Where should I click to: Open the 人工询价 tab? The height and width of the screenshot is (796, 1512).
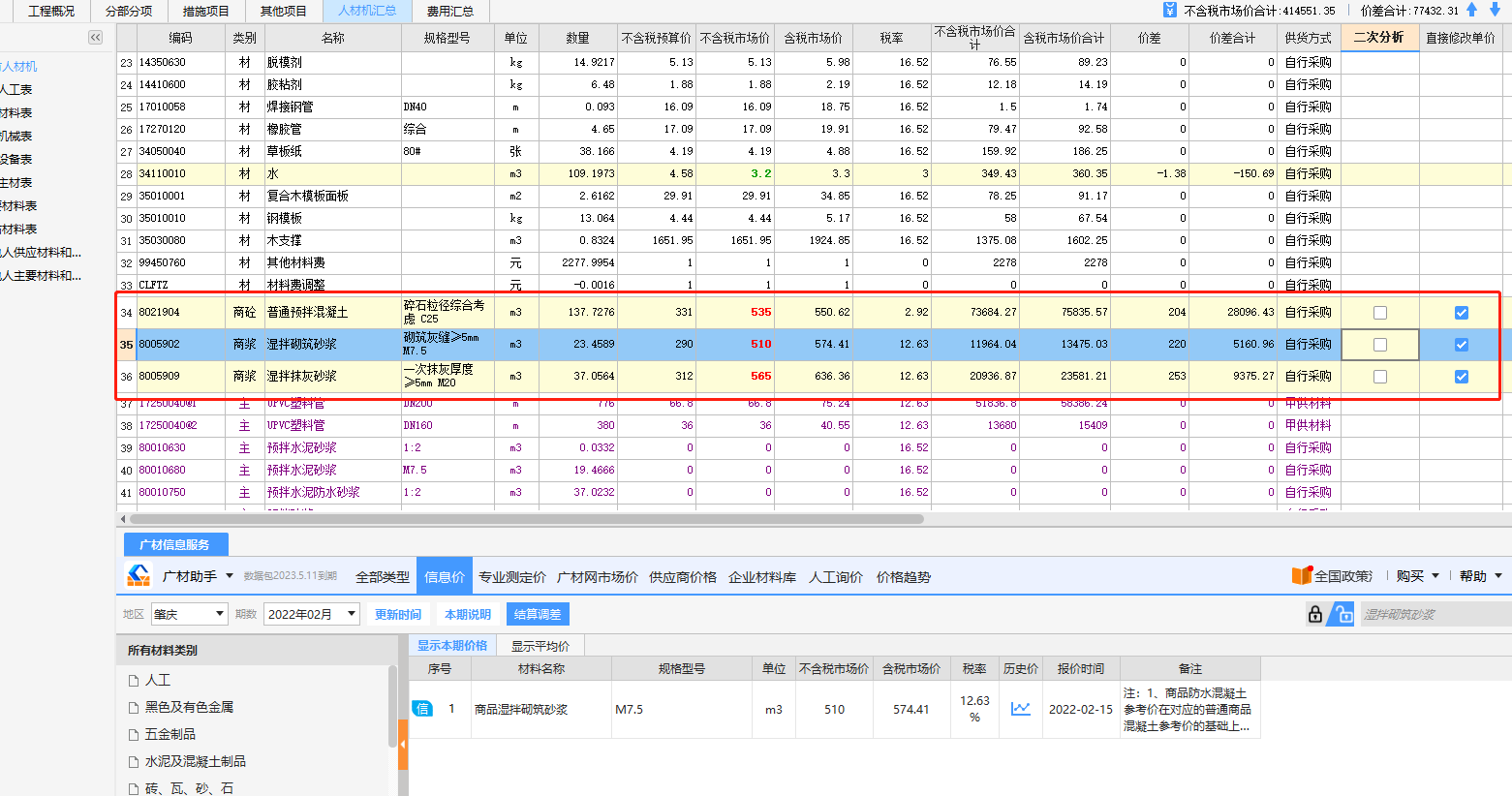point(836,577)
